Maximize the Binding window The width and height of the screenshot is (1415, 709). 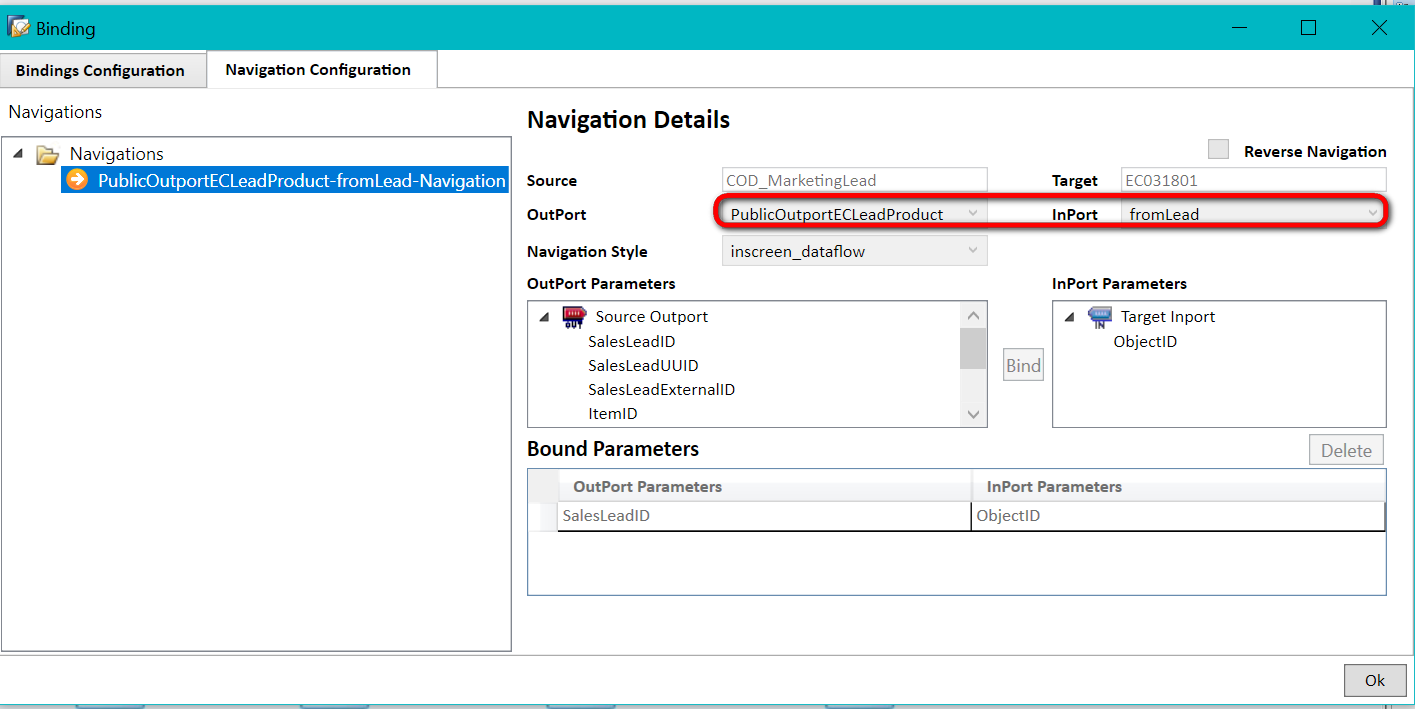click(x=1308, y=28)
